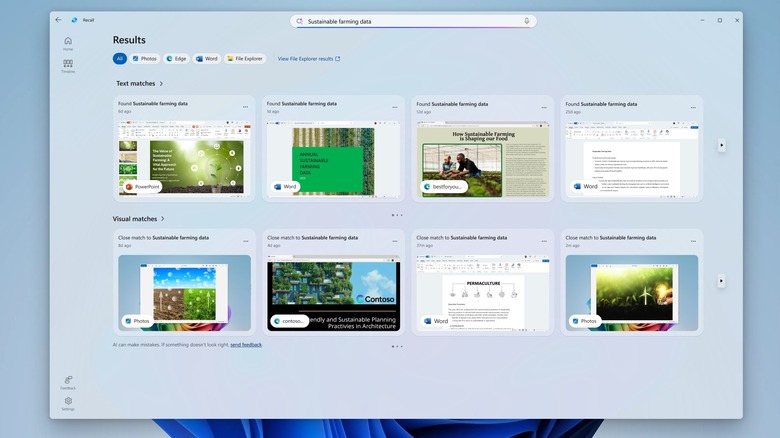Click the microphone icon in search bar
Viewport: 780px width, 438px height.
pyautogui.click(x=527, y=21)
